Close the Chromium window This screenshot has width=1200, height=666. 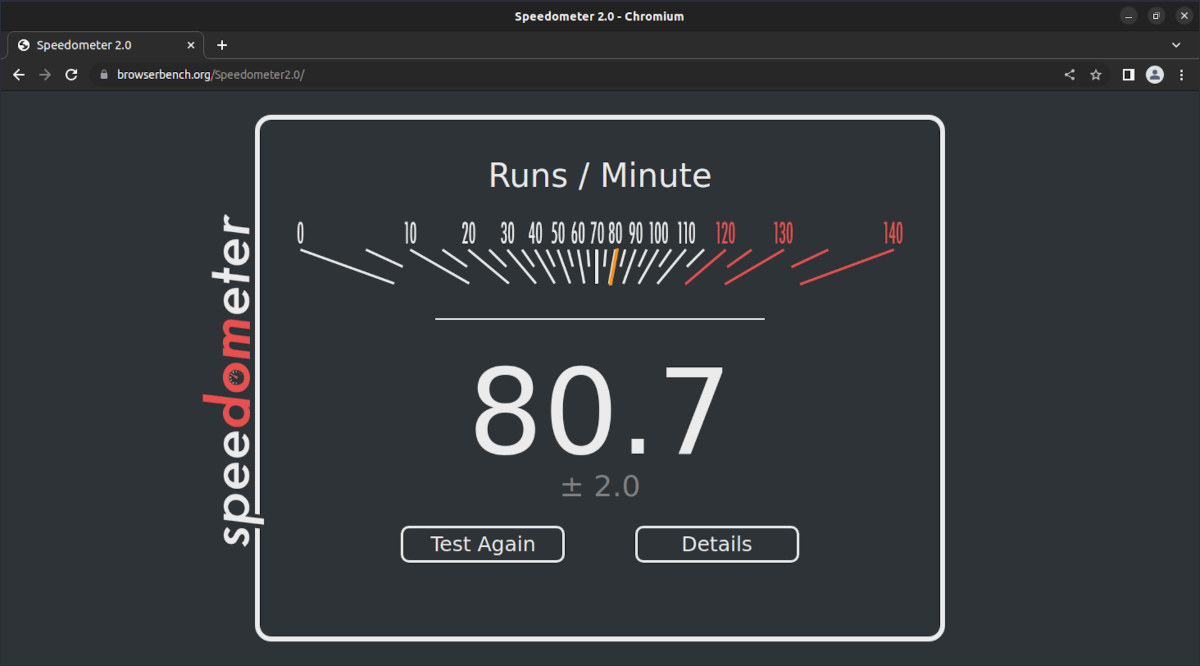[x=1183, y=16]
